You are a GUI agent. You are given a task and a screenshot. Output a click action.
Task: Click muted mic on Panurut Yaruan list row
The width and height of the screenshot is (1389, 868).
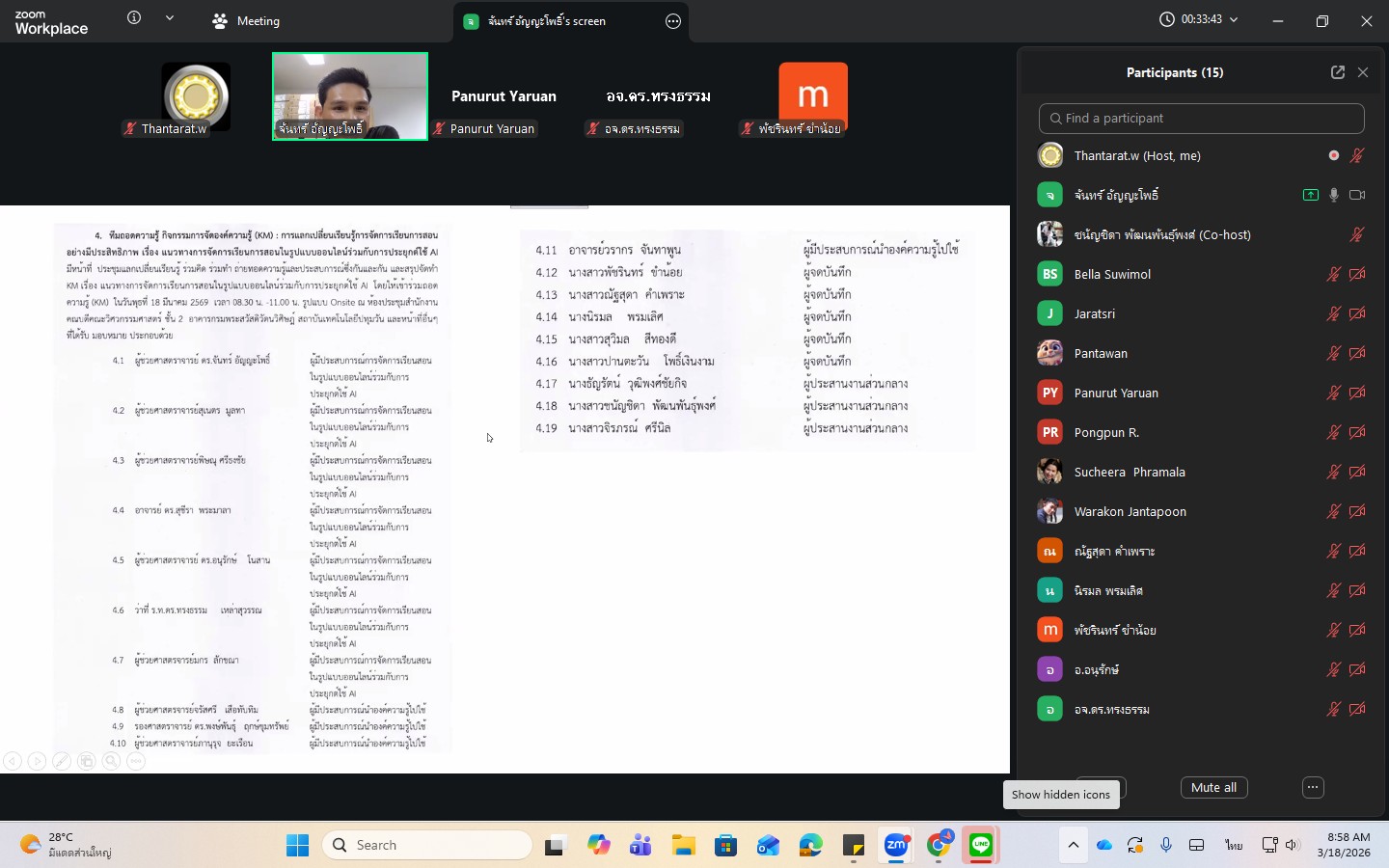point(1334,393)
